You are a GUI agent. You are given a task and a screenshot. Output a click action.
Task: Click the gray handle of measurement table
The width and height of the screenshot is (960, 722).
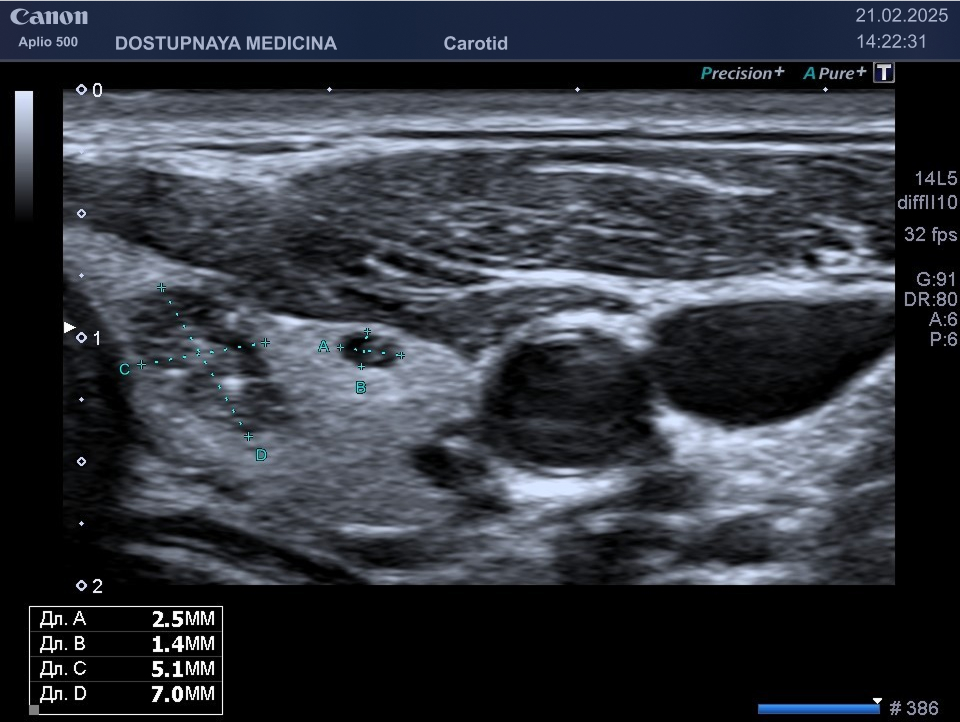coord(34,711)
